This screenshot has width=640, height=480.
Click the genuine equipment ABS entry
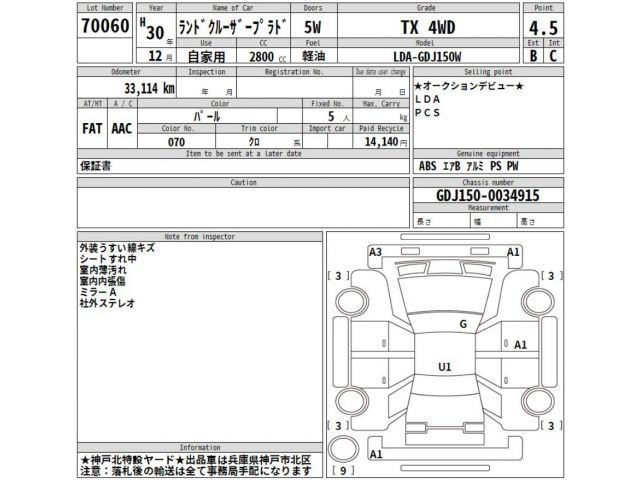pos(427,166)
